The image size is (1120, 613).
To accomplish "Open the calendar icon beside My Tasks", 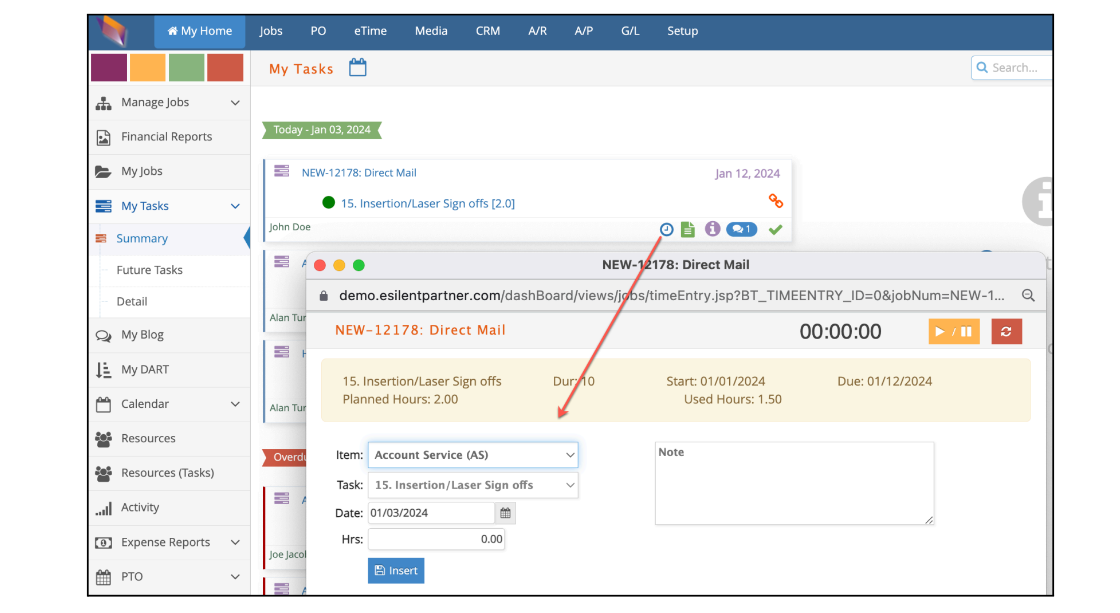I will (x=358, y=68).
